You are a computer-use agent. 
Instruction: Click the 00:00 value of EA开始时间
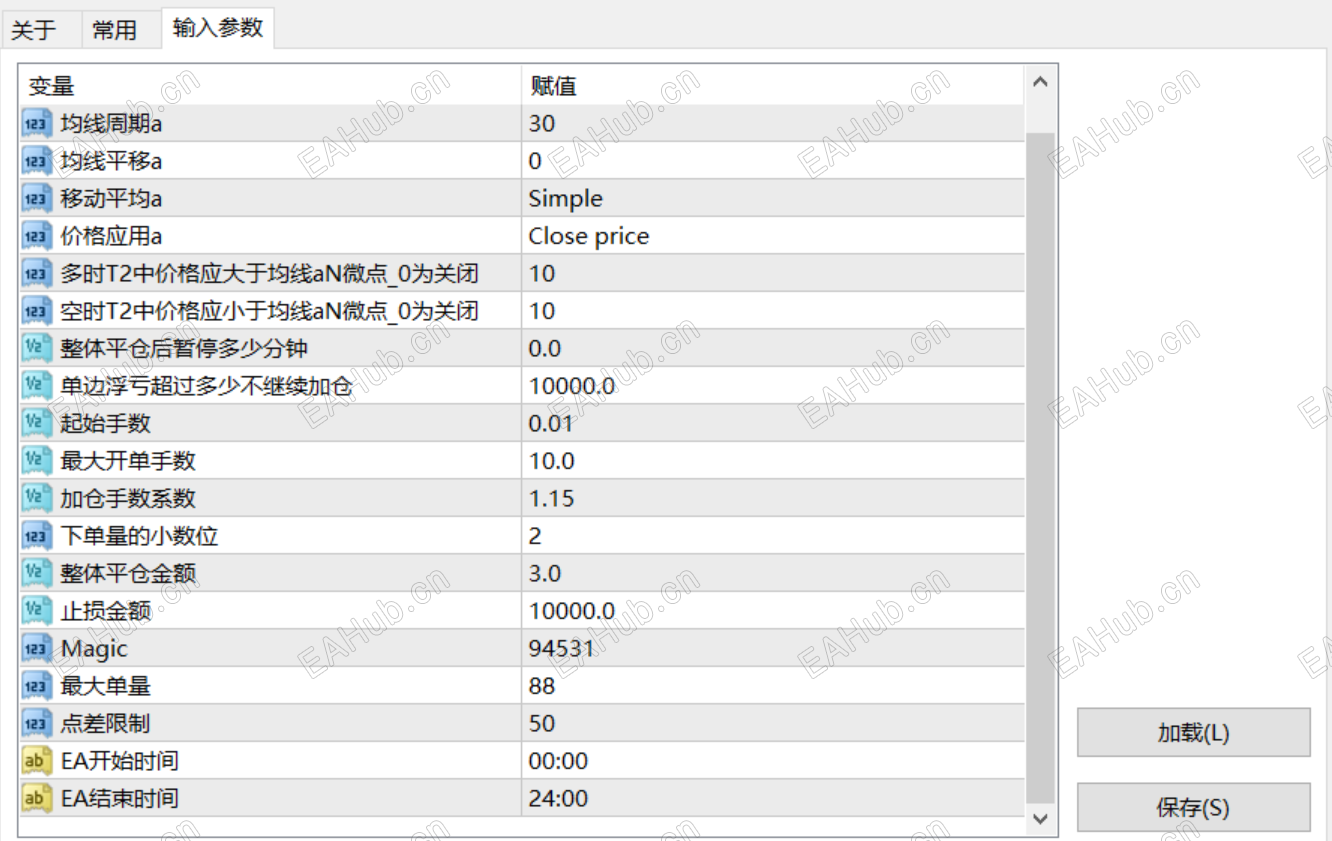tap(700, 760)
